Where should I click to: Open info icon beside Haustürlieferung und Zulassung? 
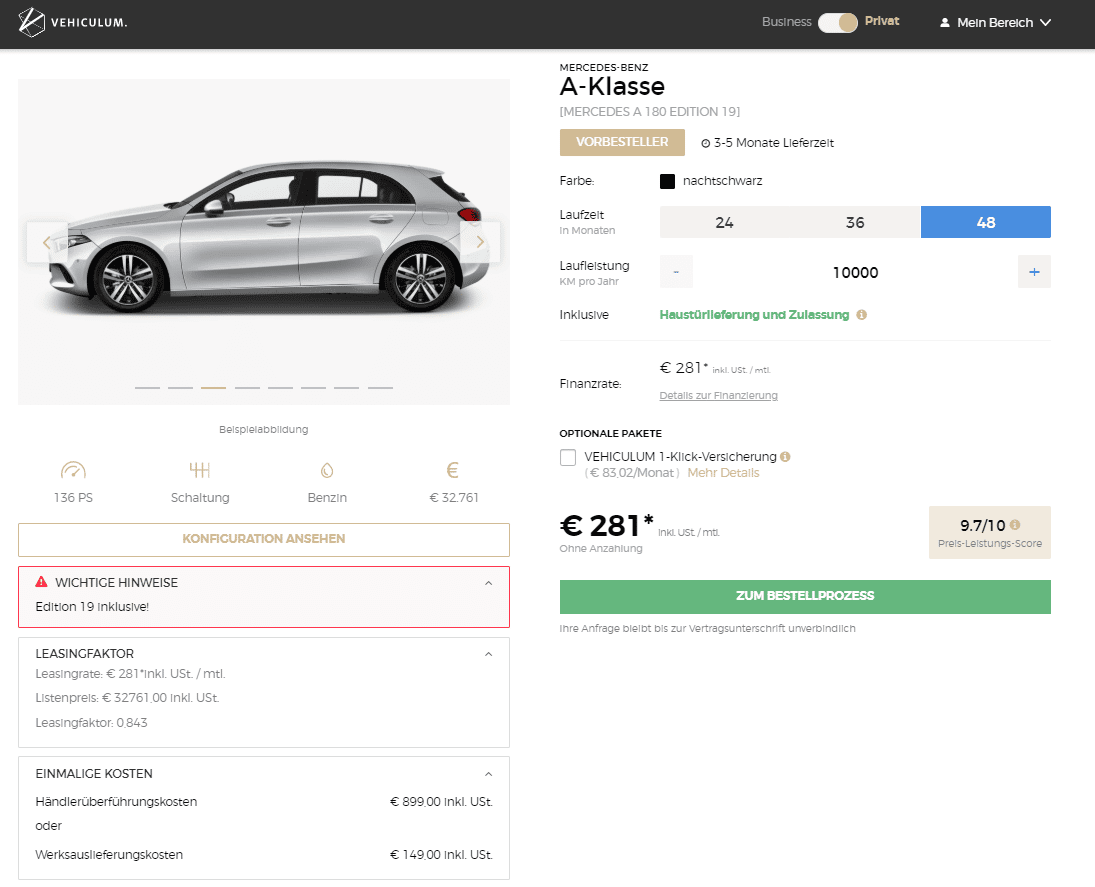click(862, 315)
